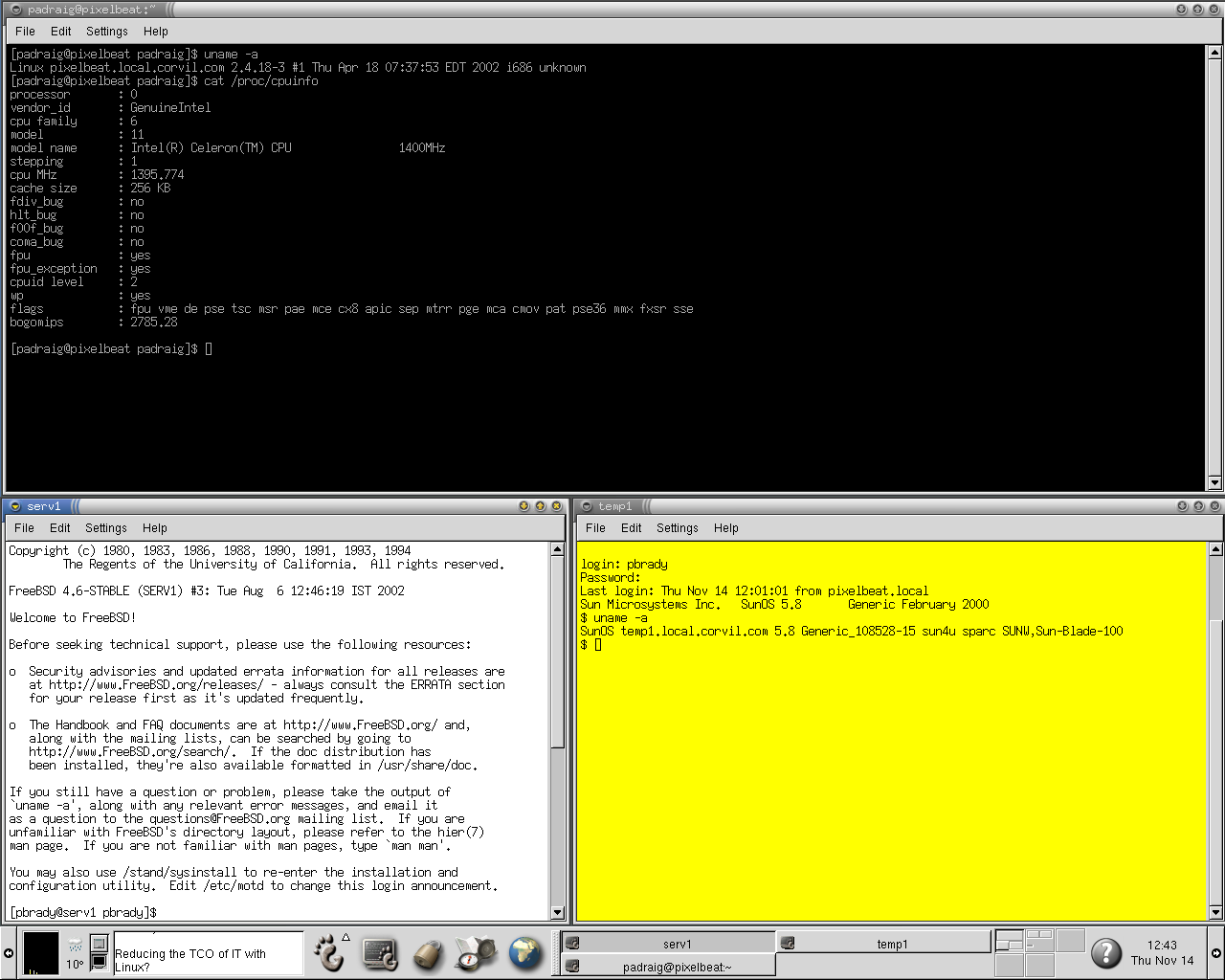
Task: Open Help menu in temp1 window
Action: tap(726, 528)
